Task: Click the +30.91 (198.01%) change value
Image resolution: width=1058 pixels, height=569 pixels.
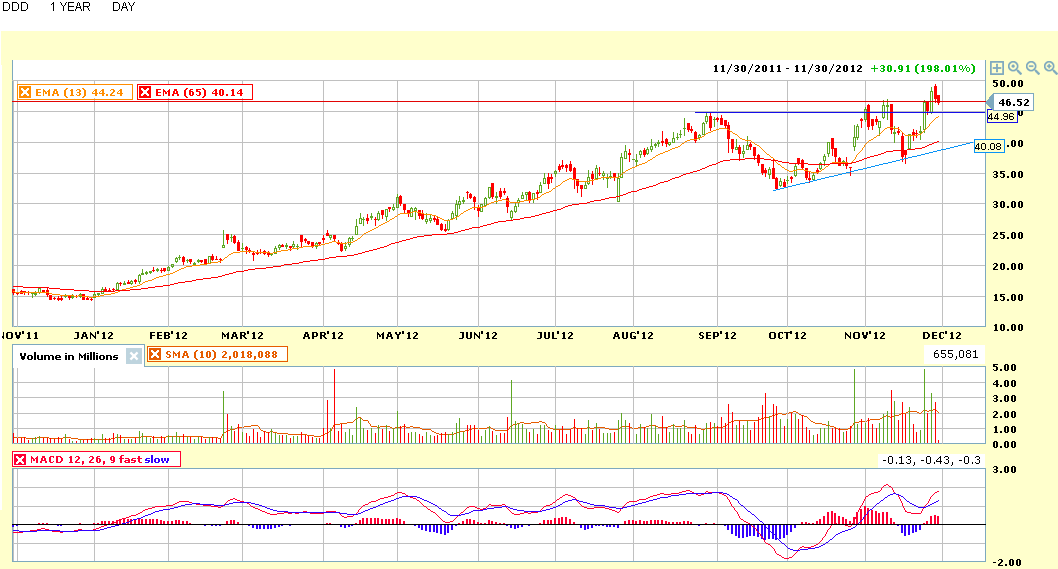Action: [922, 69]
